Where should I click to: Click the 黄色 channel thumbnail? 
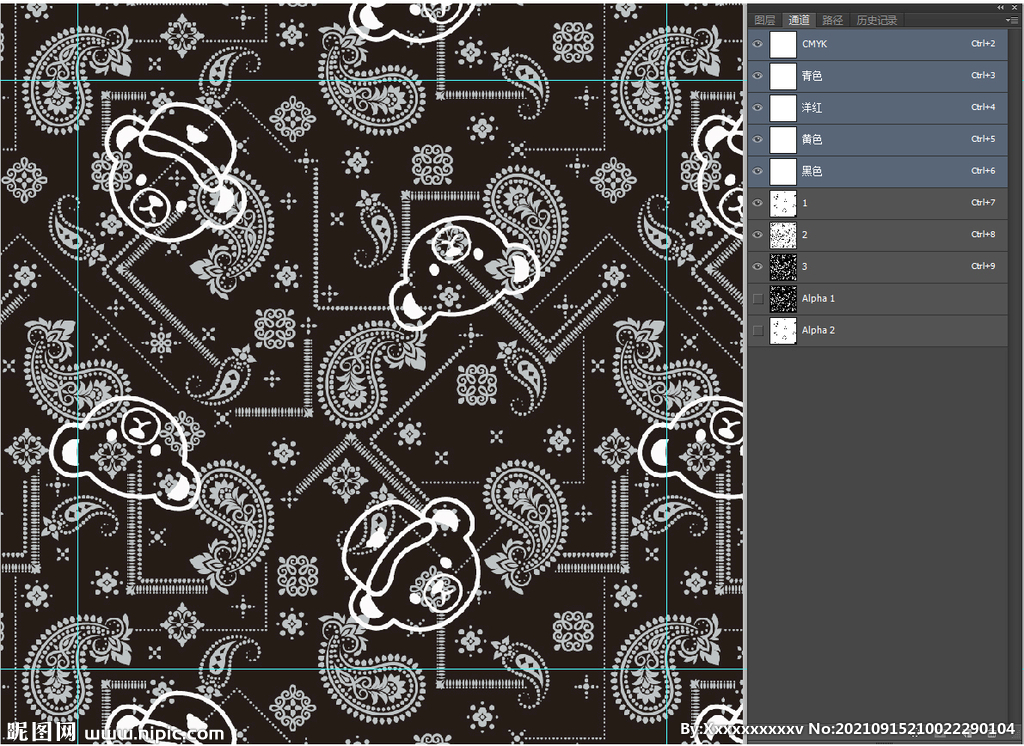783,140
